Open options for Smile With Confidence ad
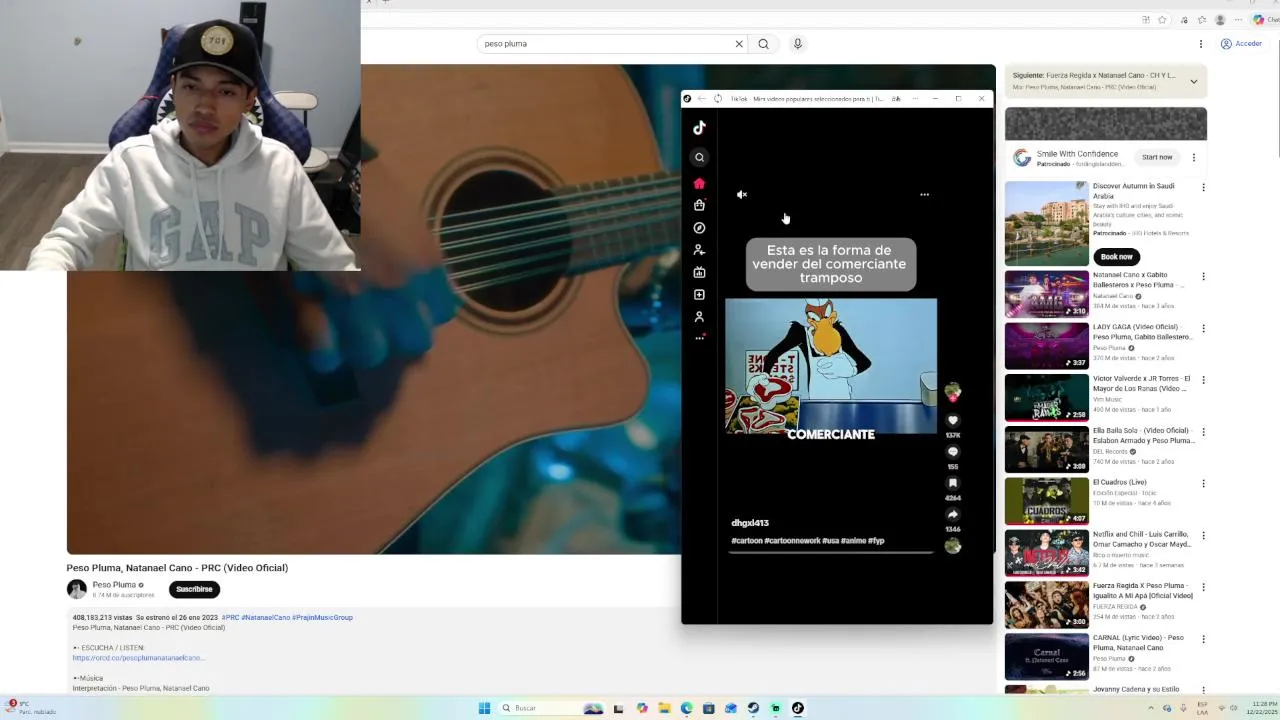 (1193, 157)
